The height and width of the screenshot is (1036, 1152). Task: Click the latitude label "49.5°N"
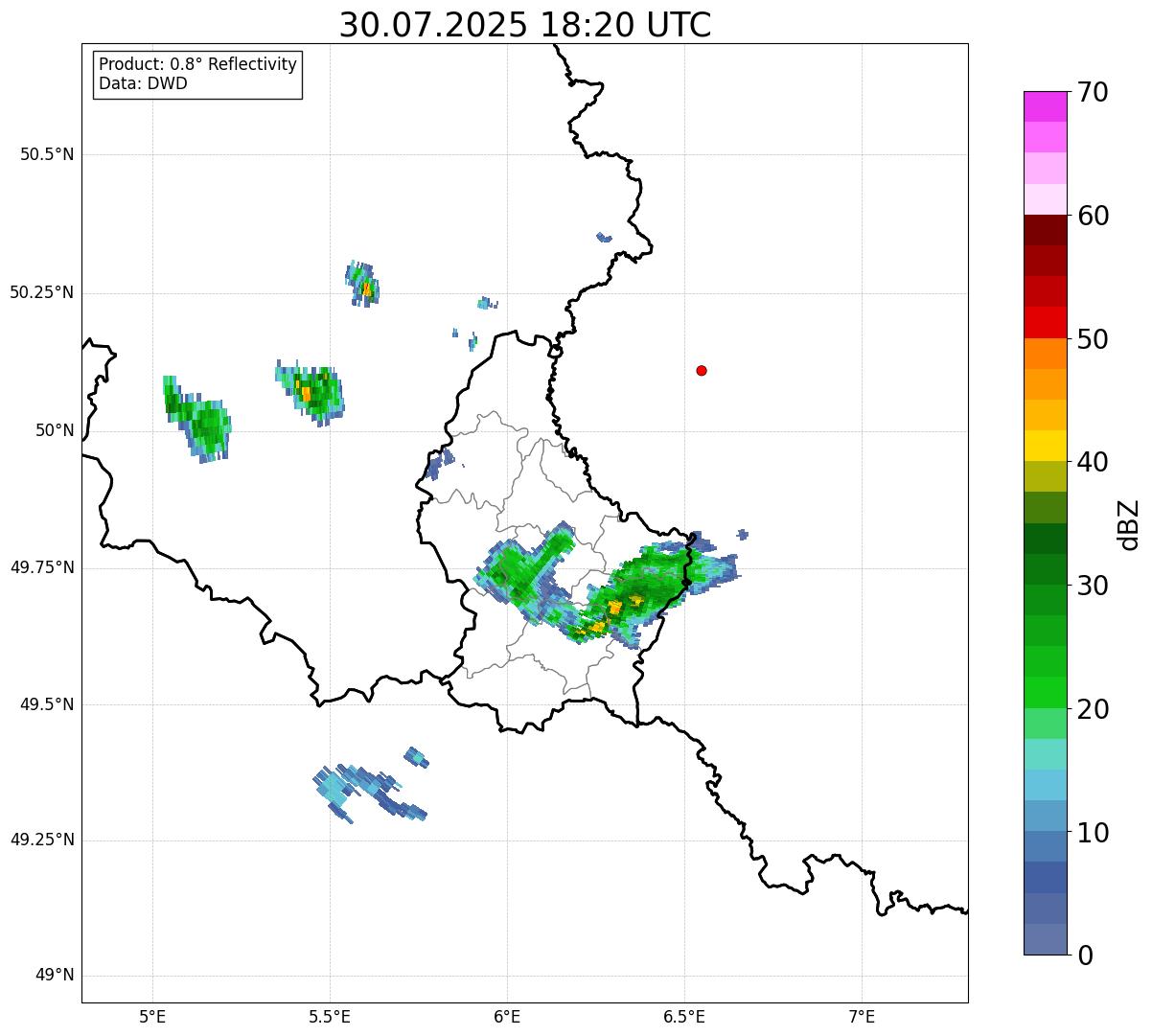pos(46,704)
